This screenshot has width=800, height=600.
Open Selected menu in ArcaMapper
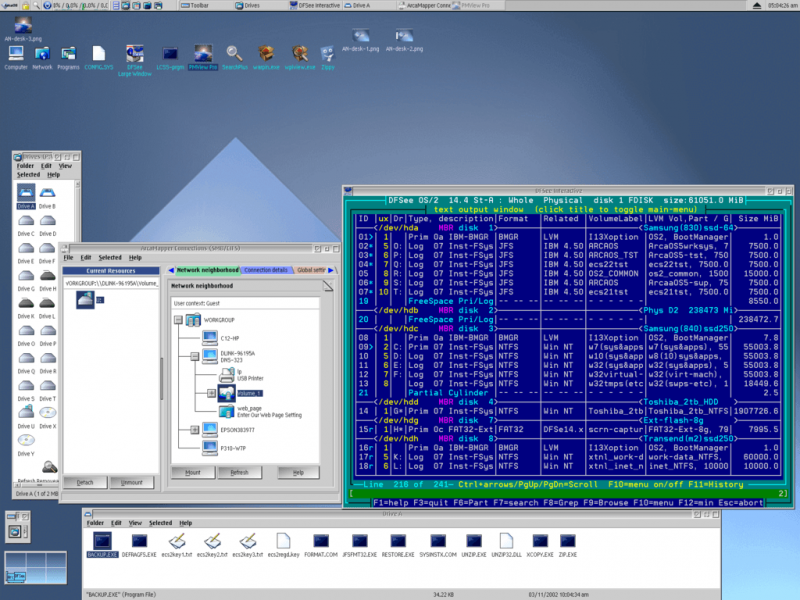(x=110, y=258)
